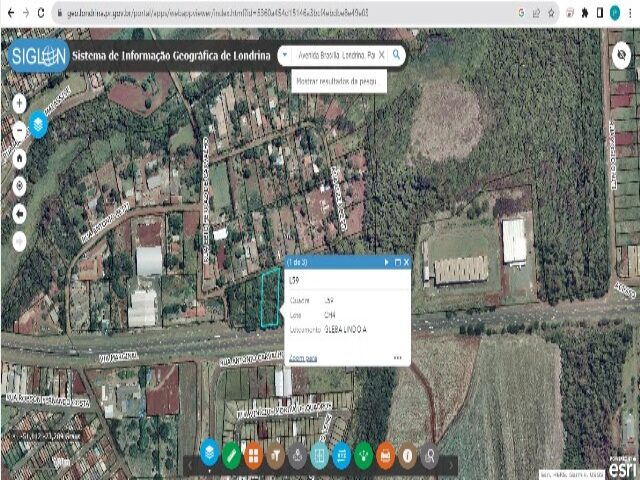Click browser back button
Image resolution: width=640 pixels, height=480 pixels.
point(11,13)
